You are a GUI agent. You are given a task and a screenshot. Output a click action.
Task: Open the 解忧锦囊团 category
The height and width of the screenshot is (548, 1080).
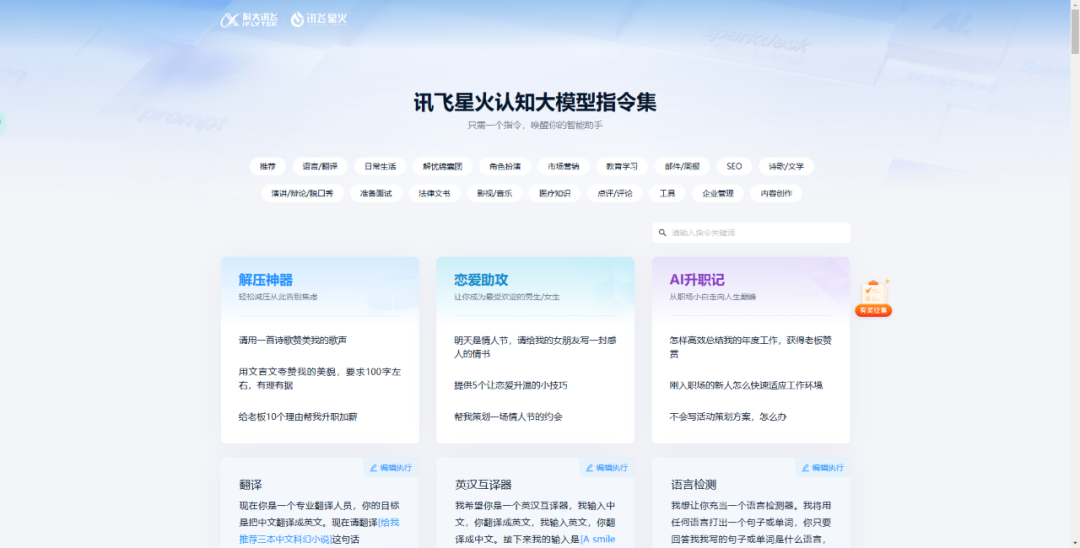pos(442,166)
